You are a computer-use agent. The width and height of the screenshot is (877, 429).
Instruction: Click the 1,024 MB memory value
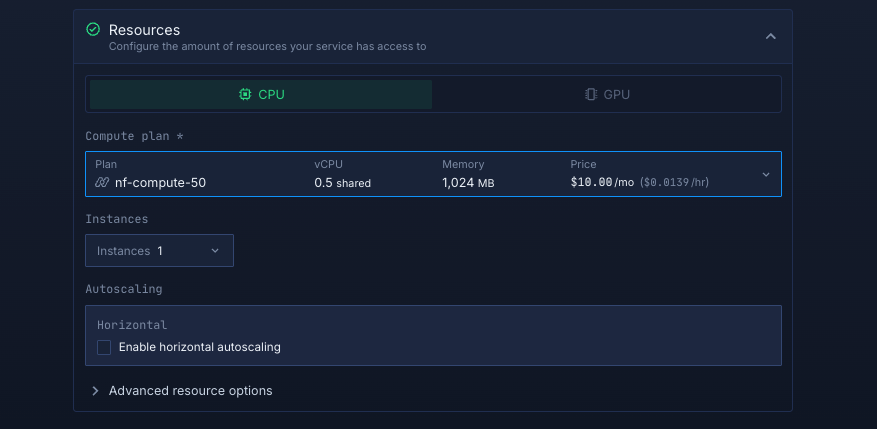click(468, 183)
